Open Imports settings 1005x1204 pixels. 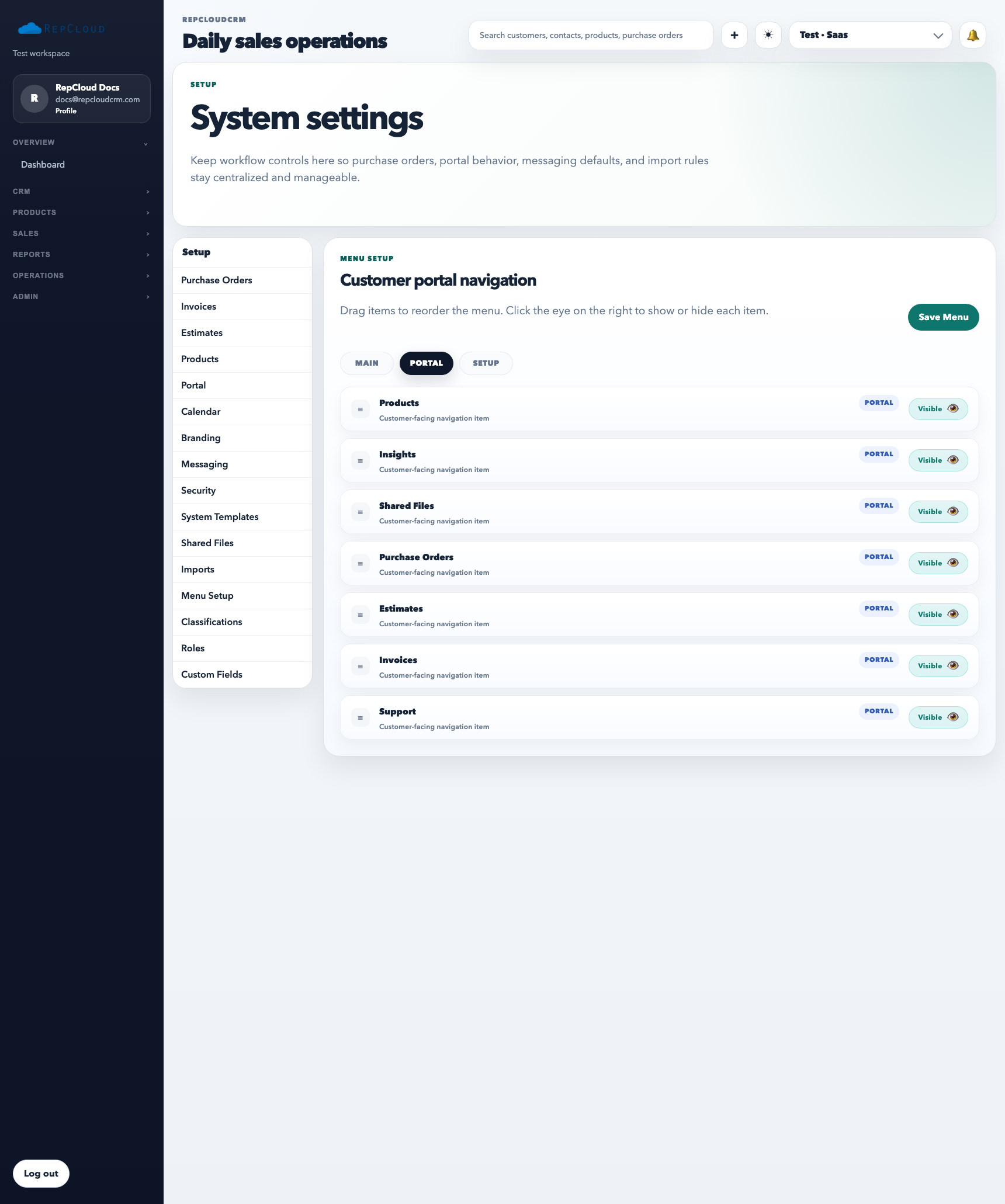click(242, 570)
